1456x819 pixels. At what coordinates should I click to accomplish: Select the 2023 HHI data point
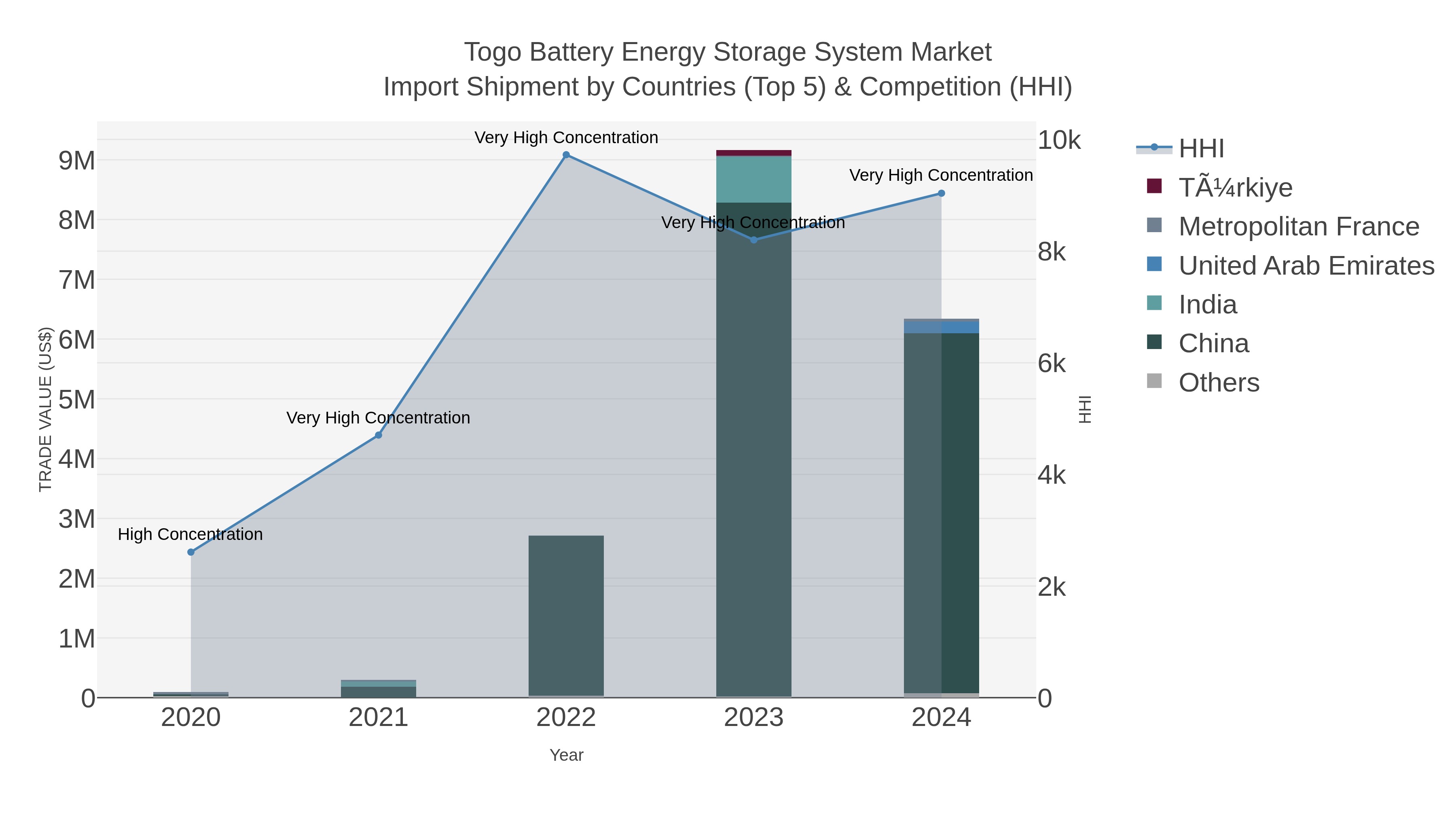point(754,240)
